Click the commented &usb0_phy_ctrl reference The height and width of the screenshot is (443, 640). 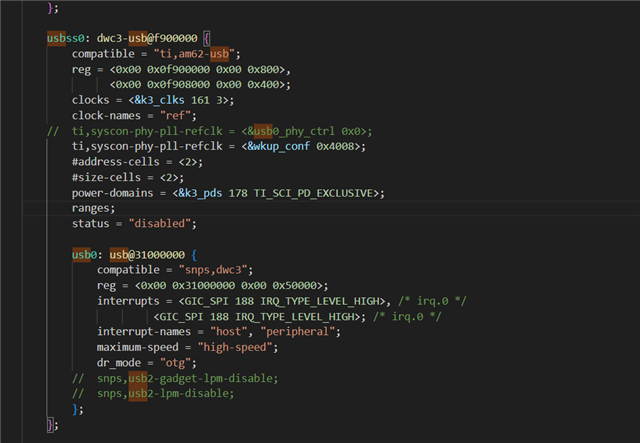291,131
